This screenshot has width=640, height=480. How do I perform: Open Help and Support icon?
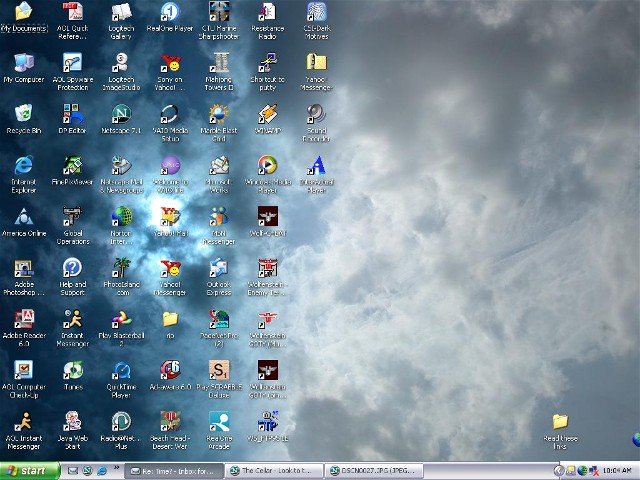[x=73, y=268]
